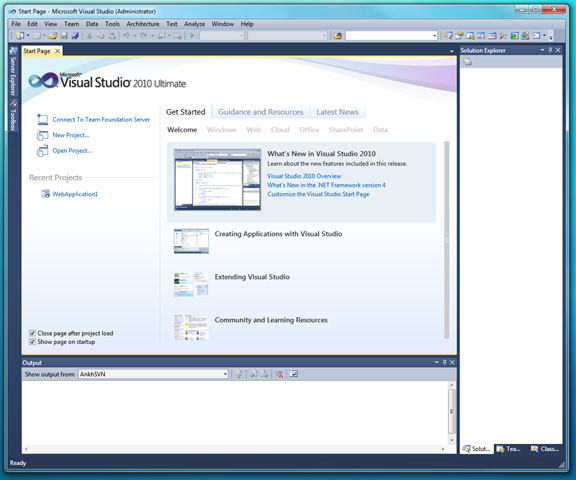Switch to Guidance and Resources tab
576x480 pixels.
tap(261, 112)
